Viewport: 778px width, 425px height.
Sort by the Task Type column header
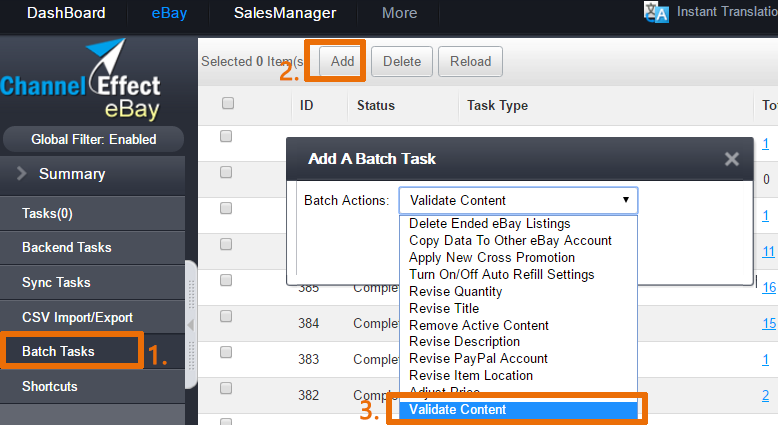point(497,106)
